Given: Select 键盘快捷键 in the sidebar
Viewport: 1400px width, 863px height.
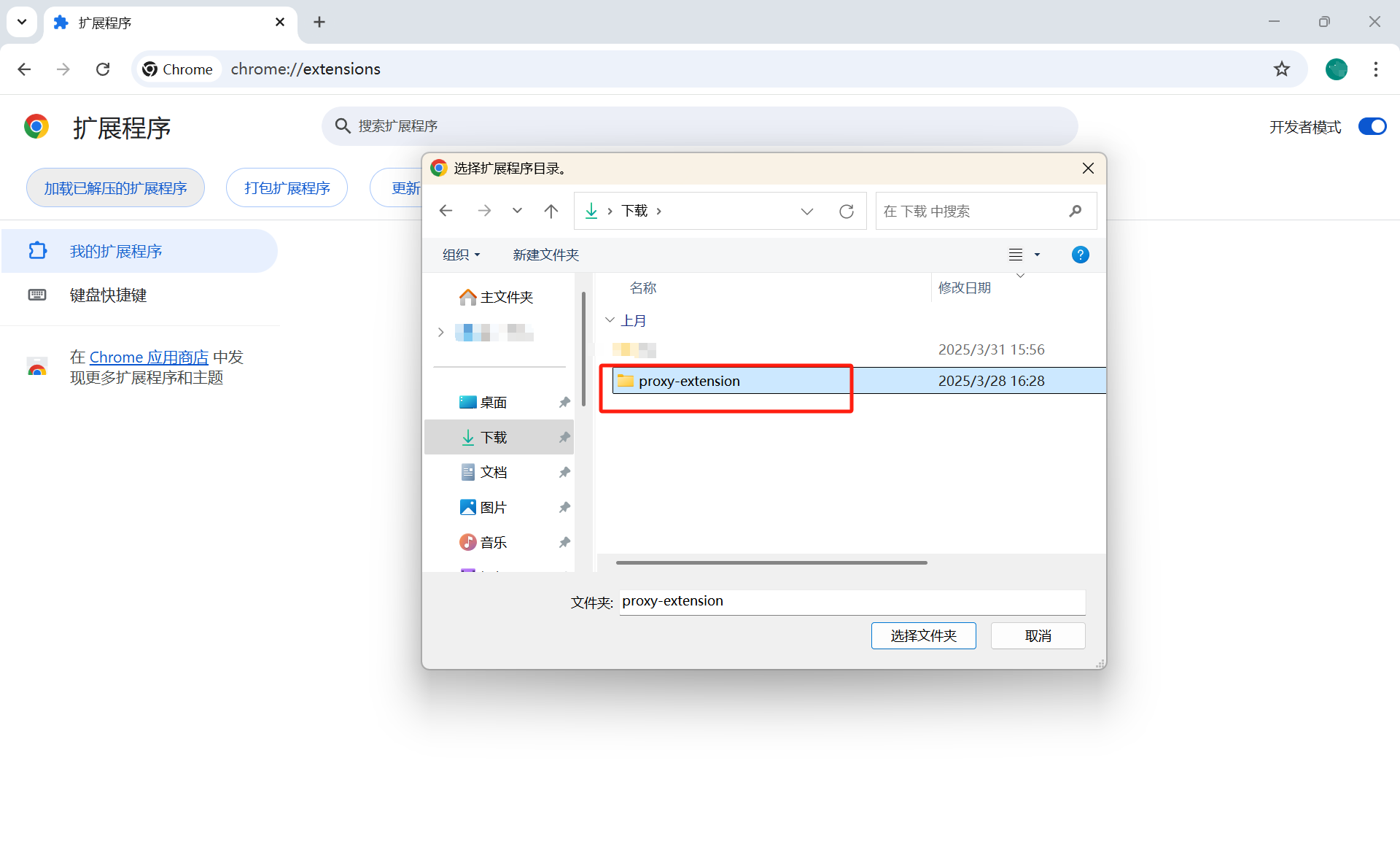Looking at the screenshot, I should pyautogui.click(x=108, y=295).
